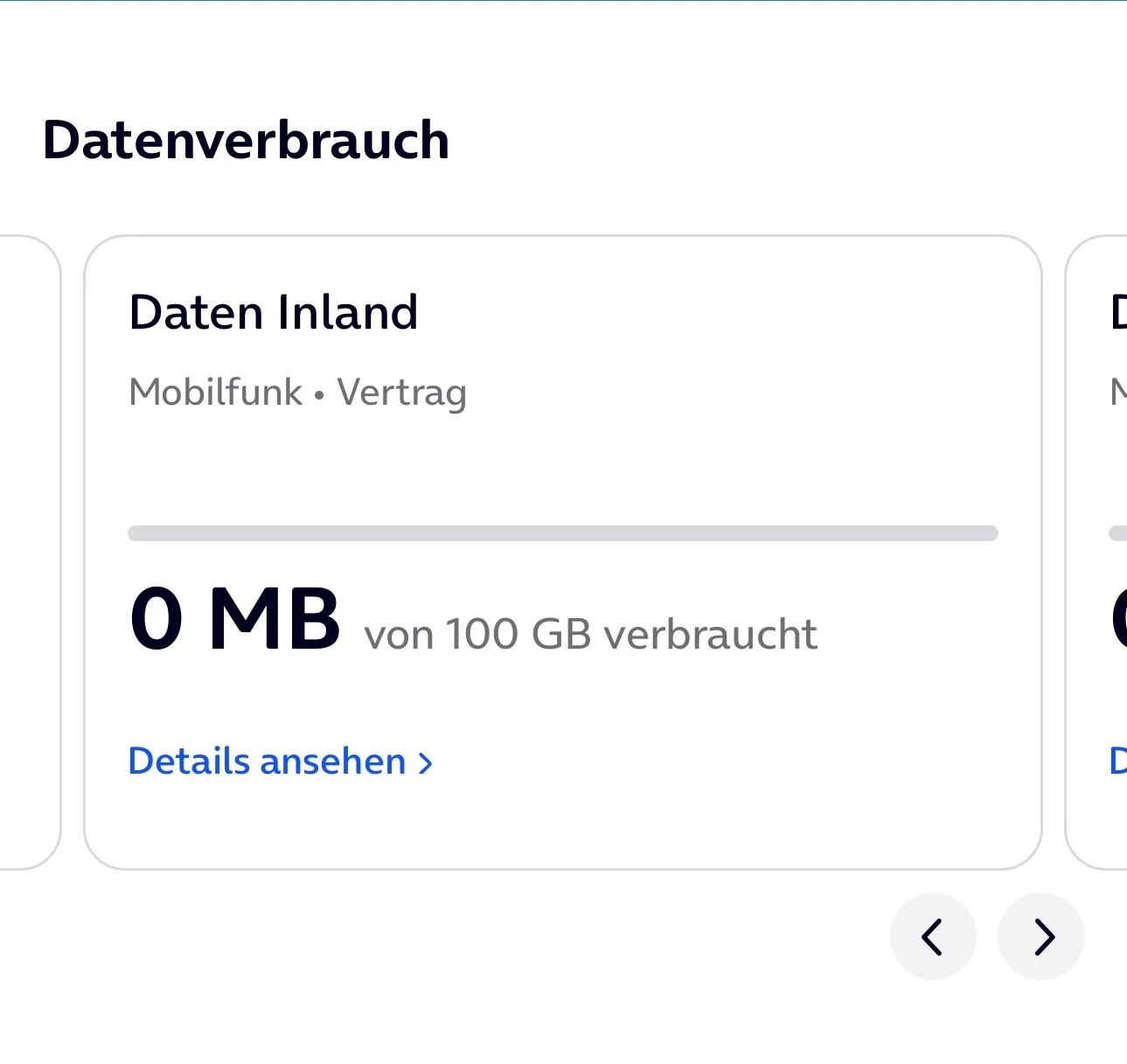Click the Vertrag label under Daten Inland
This screenshot has width=1127, height=1064.
[401, 393]
